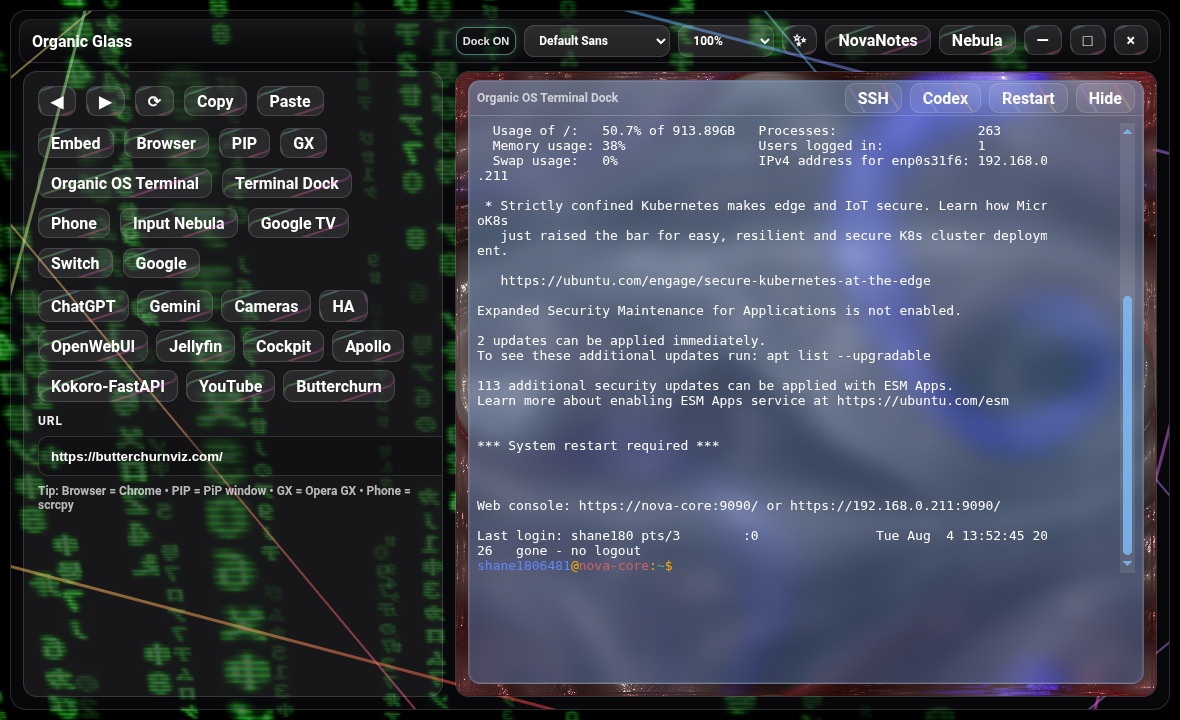Click the https://ubuntu.com/esm text

point(923,401)
